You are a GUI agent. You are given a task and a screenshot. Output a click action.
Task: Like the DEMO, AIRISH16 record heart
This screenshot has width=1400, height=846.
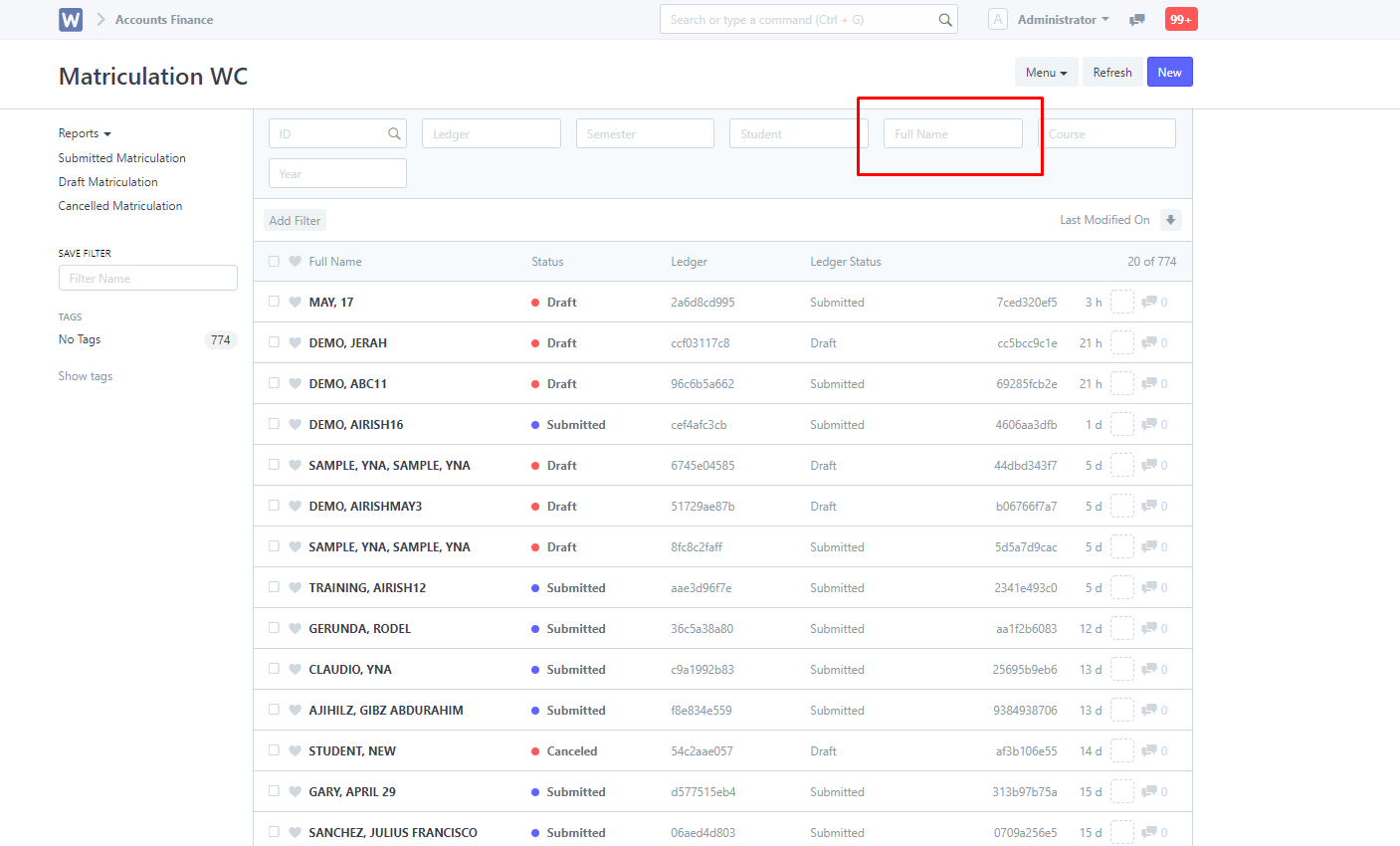tap(295, 424)
